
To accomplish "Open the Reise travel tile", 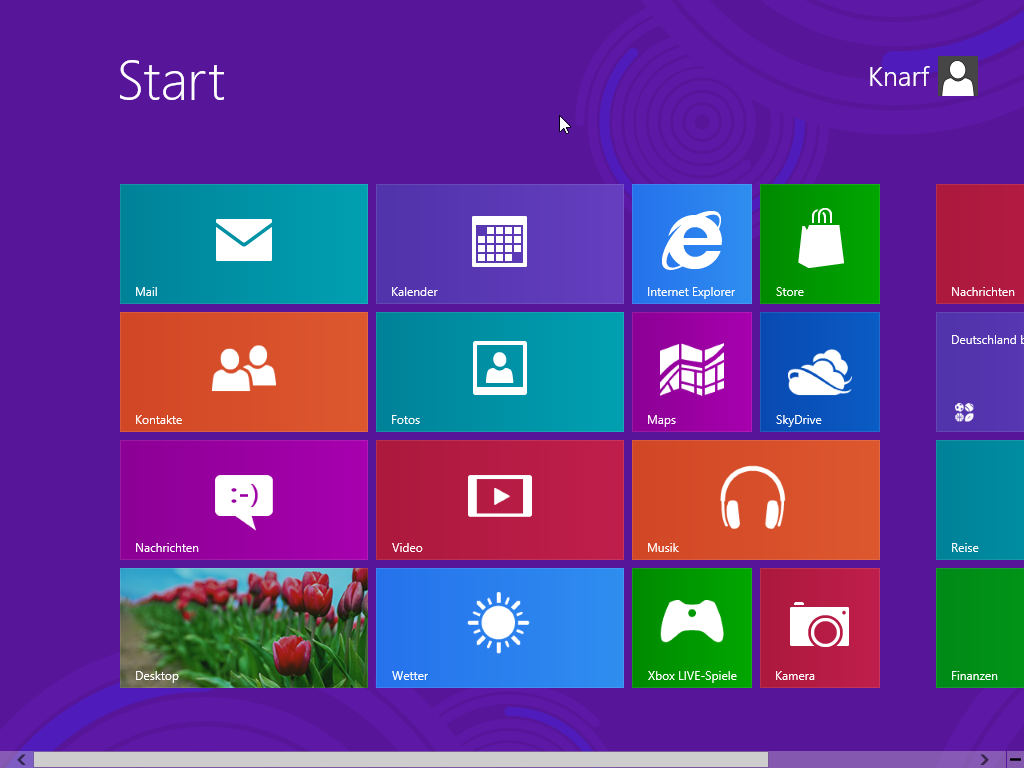I will pyautogui.click(x=980, y=500).
